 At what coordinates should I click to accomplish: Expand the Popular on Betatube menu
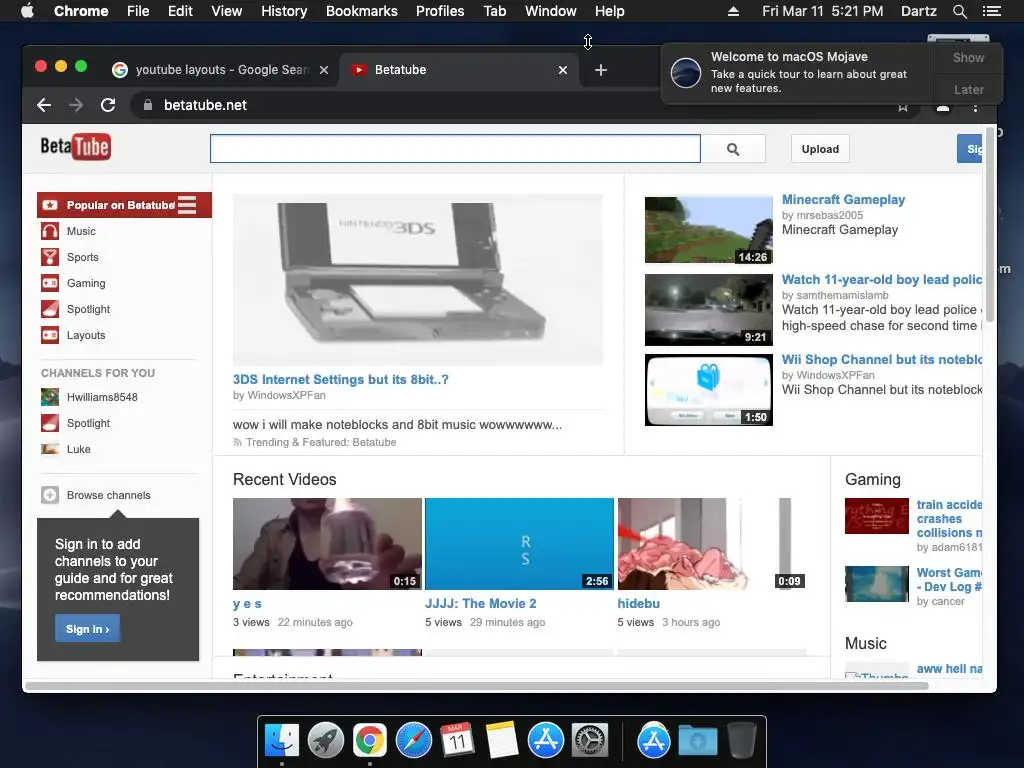187,205
